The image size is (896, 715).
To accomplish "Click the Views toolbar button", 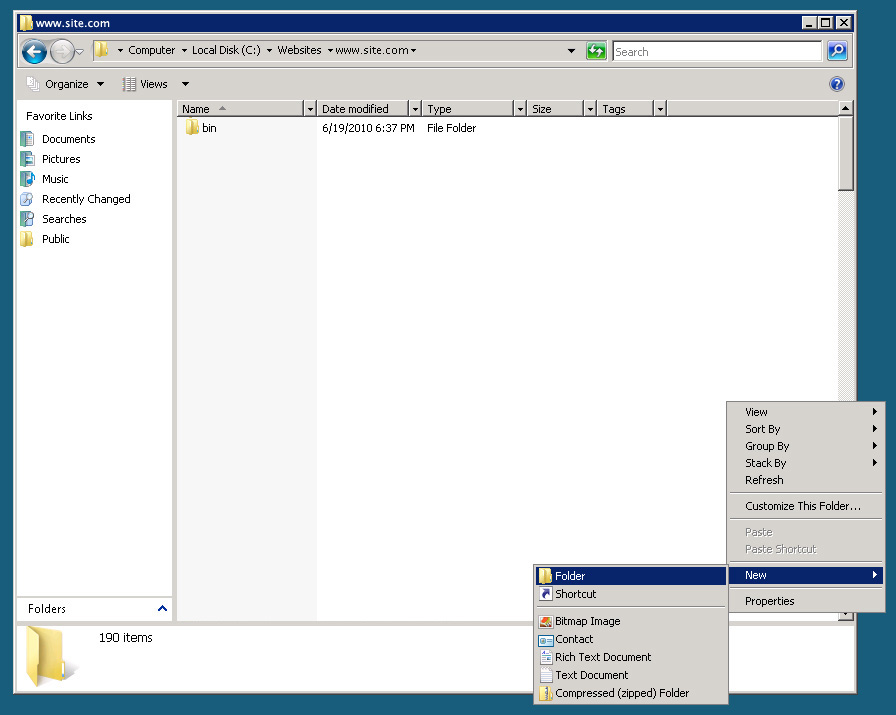I will (145, 84).
